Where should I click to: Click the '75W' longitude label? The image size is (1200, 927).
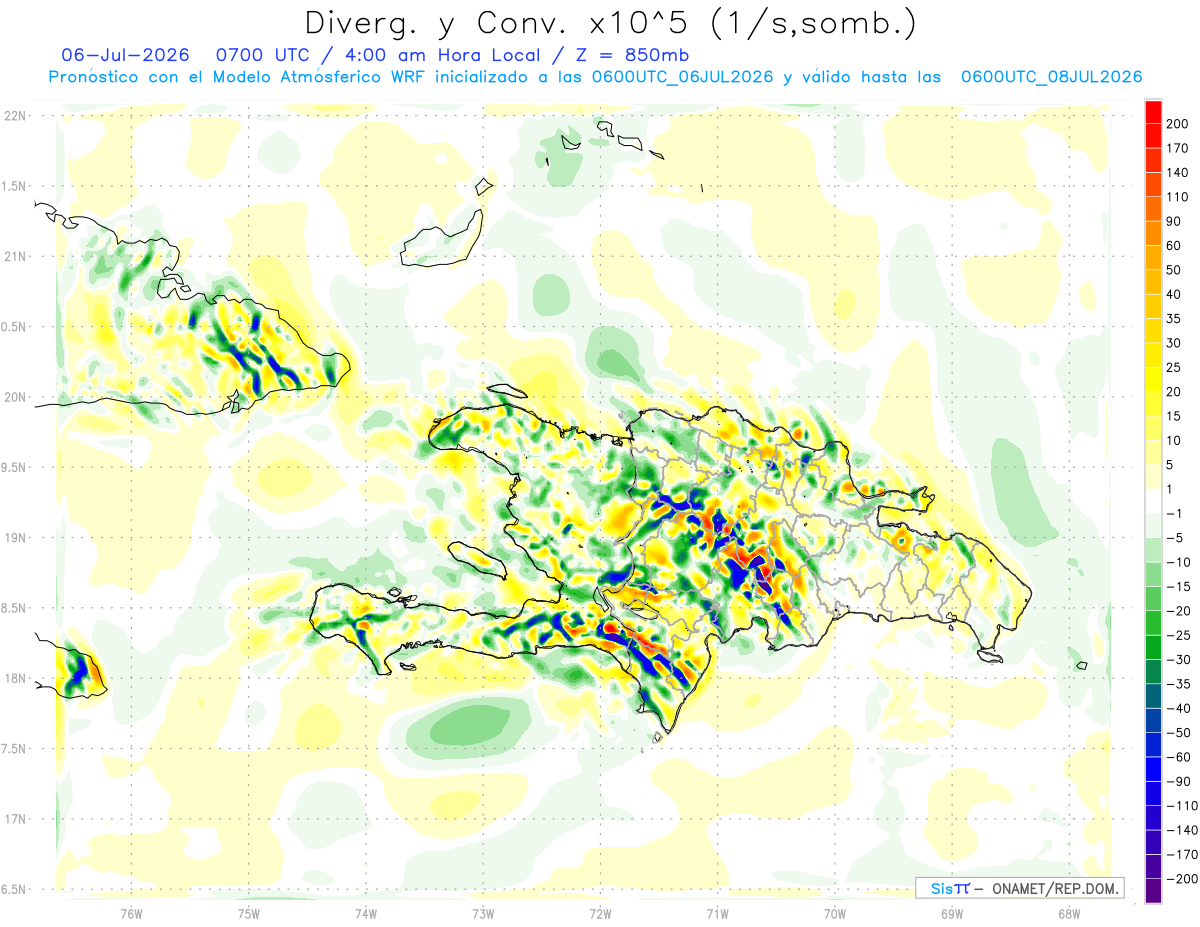249,914
